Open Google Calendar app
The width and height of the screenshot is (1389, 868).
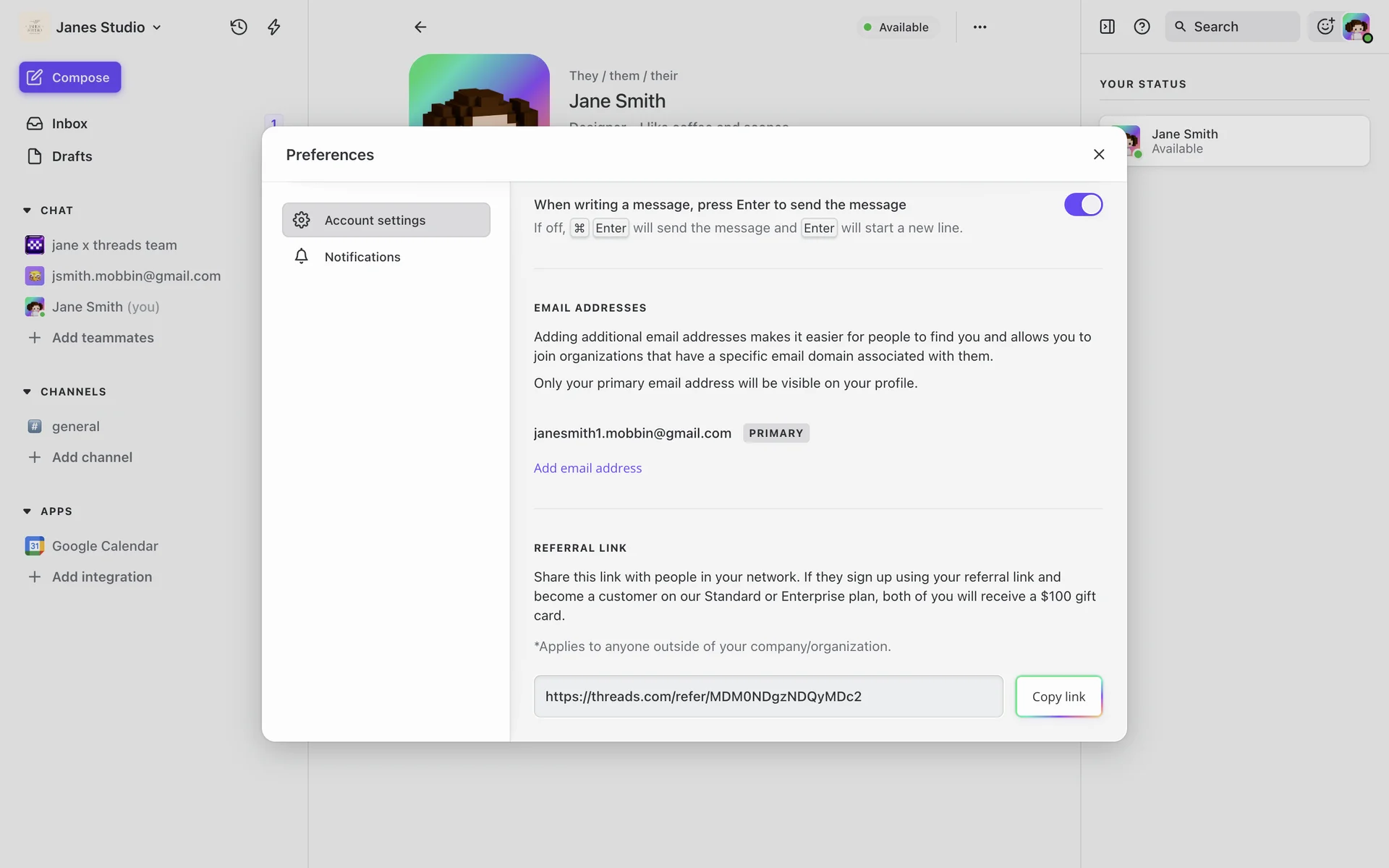tap(104, 546)
